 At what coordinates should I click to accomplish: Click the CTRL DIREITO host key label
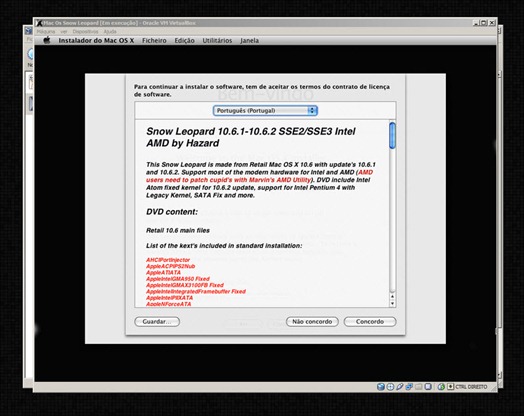pos(472,387)
